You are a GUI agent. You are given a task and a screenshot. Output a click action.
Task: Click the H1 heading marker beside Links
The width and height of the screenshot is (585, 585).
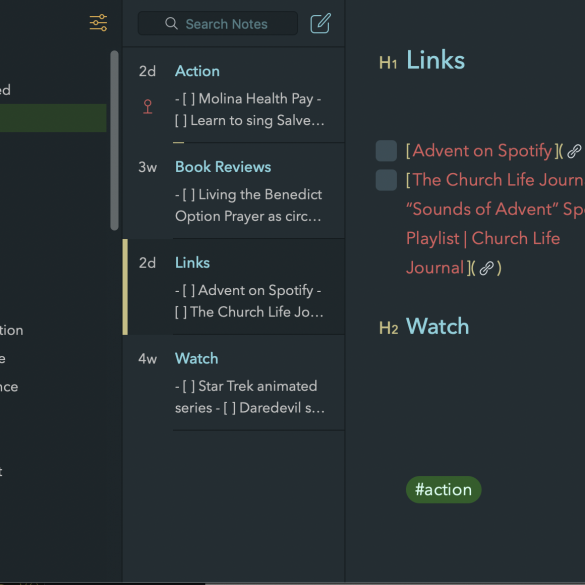coord(388,63)
